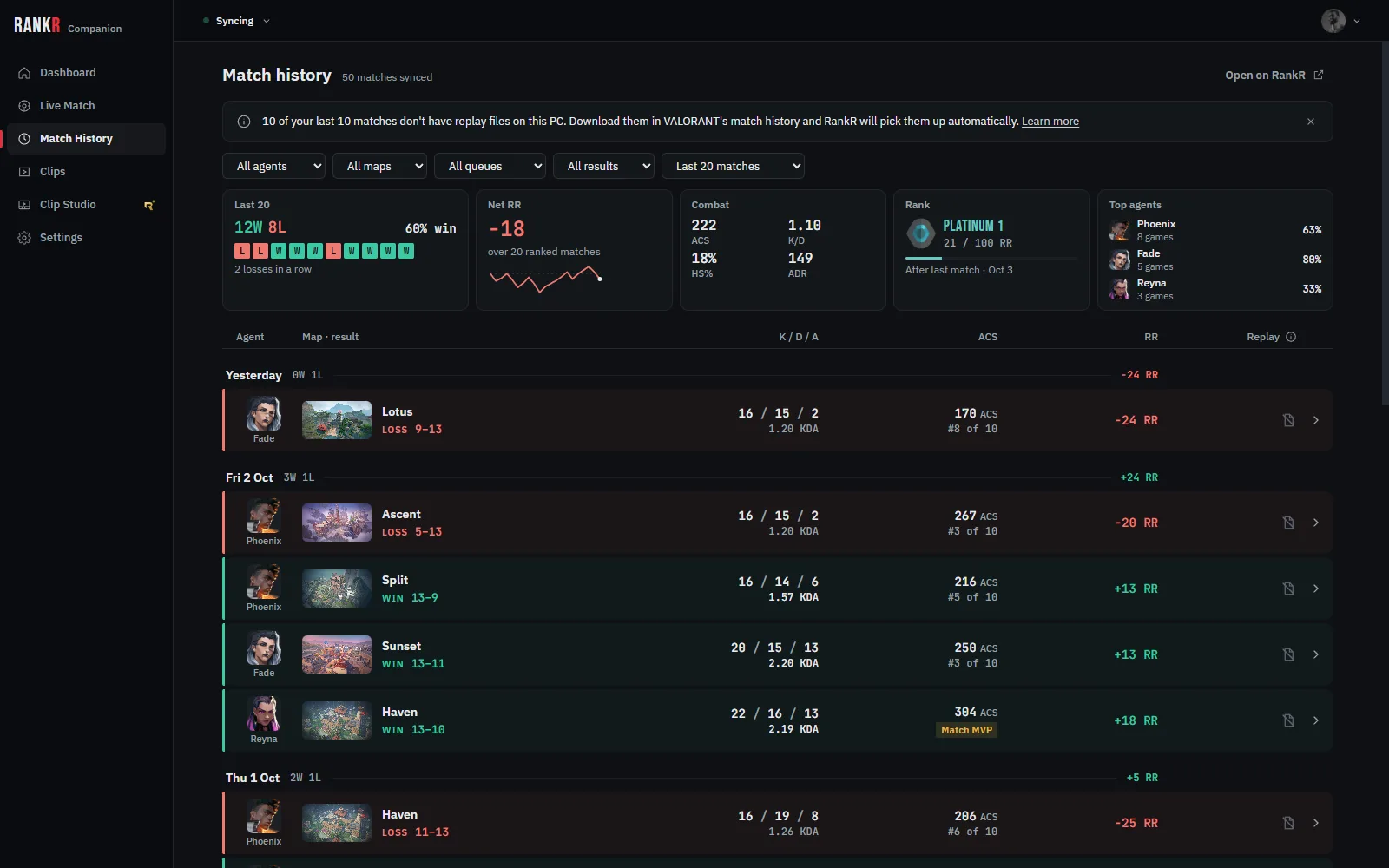The image size is (1389, 868).
Task: Open Clips section in sidebar
Action: coord(85,172)
